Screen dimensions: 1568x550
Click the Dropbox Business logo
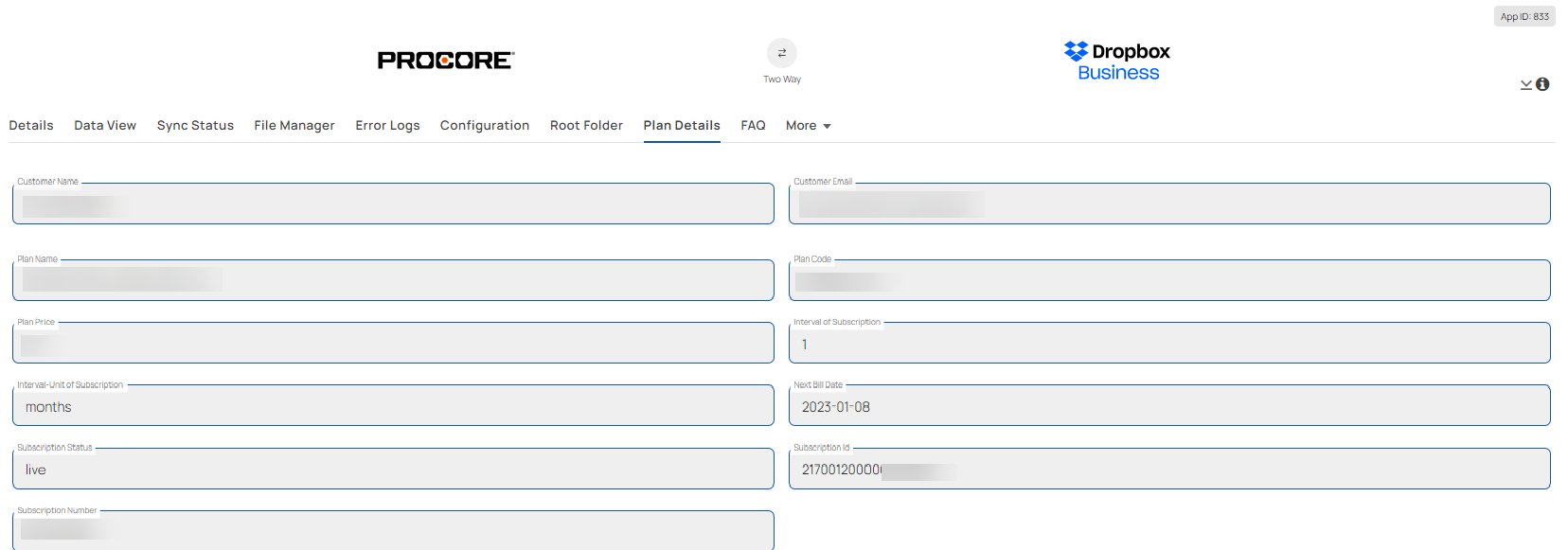1117,62
